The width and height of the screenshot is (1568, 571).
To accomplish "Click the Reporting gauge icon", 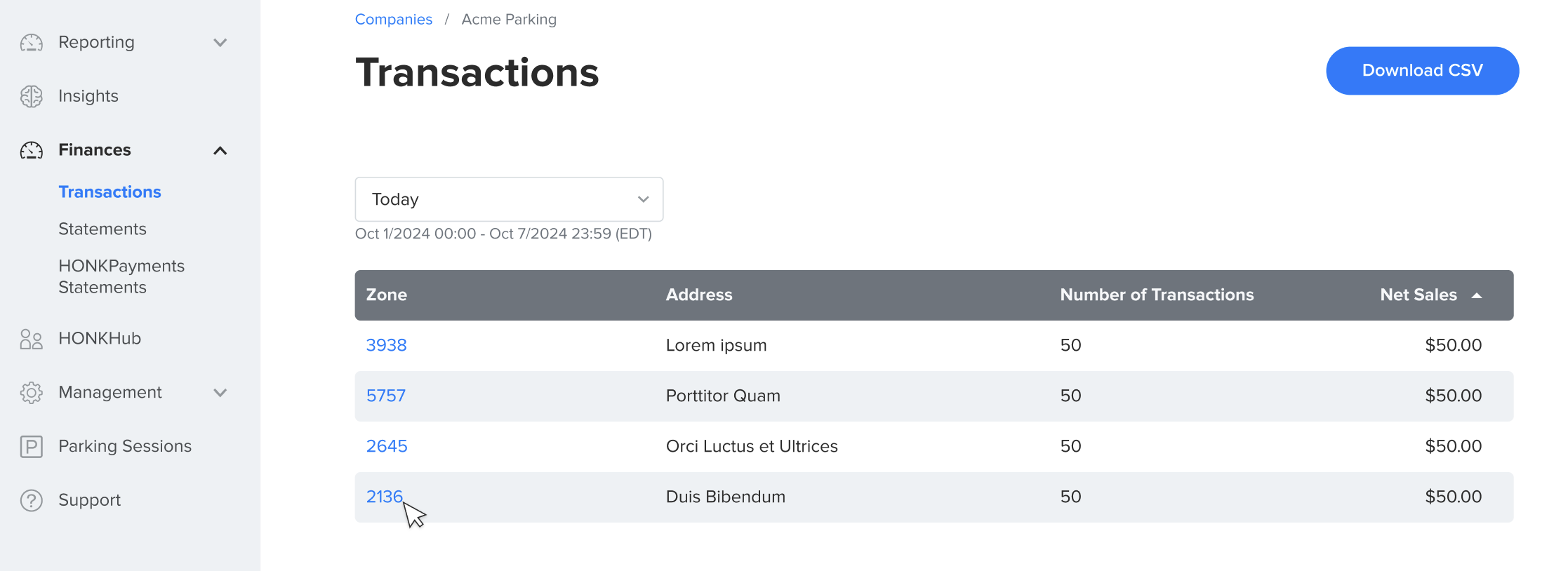I will point(32,43).
